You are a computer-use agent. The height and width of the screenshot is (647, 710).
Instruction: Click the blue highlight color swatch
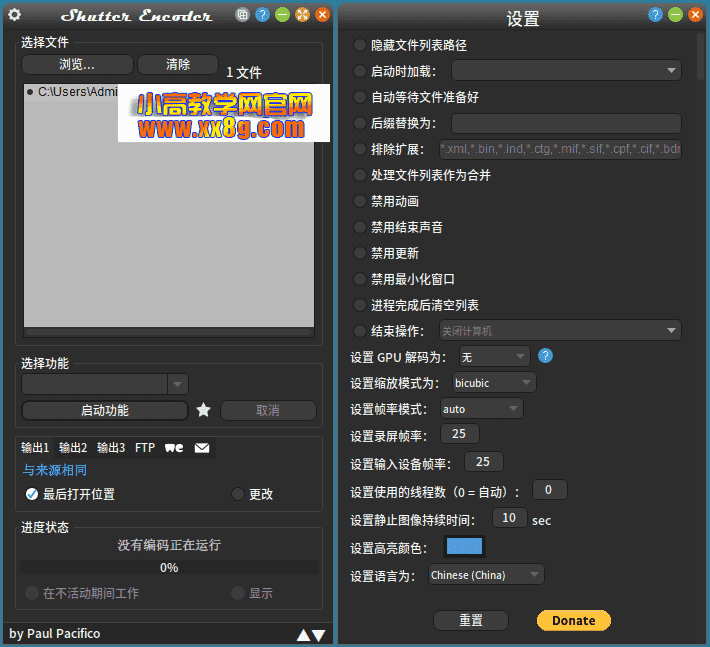[464, 546]
